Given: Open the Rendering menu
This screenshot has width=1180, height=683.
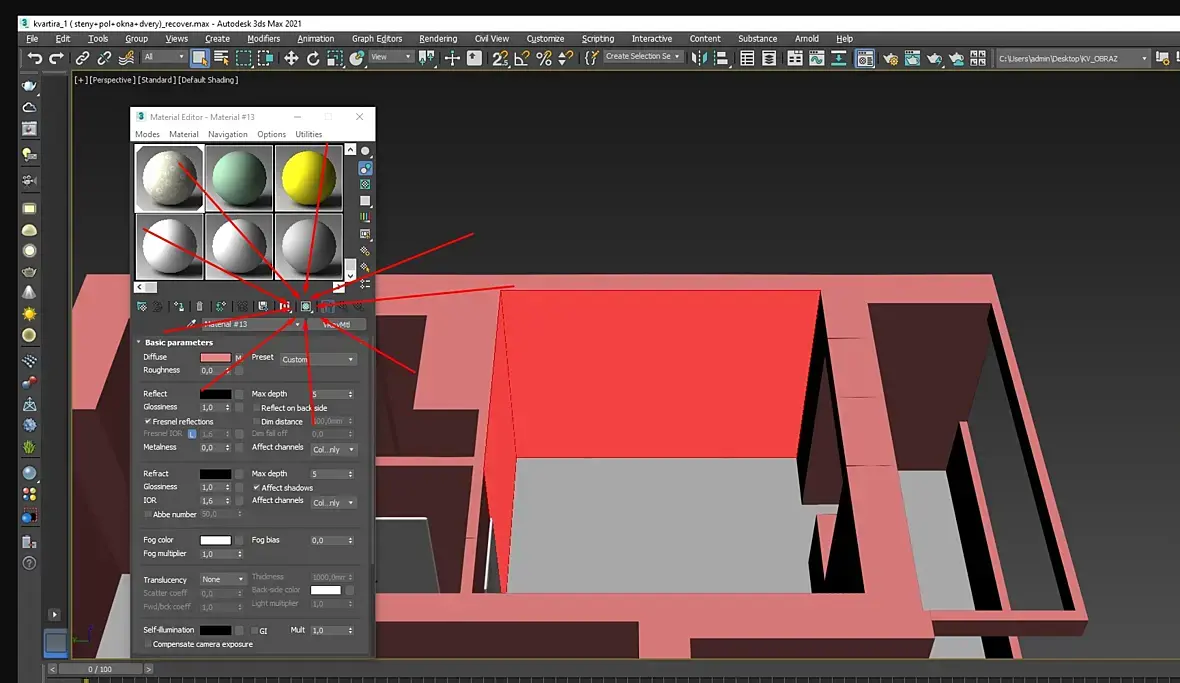Looking at the screenshot, I should pyautogui.click(x=437, y=39).
